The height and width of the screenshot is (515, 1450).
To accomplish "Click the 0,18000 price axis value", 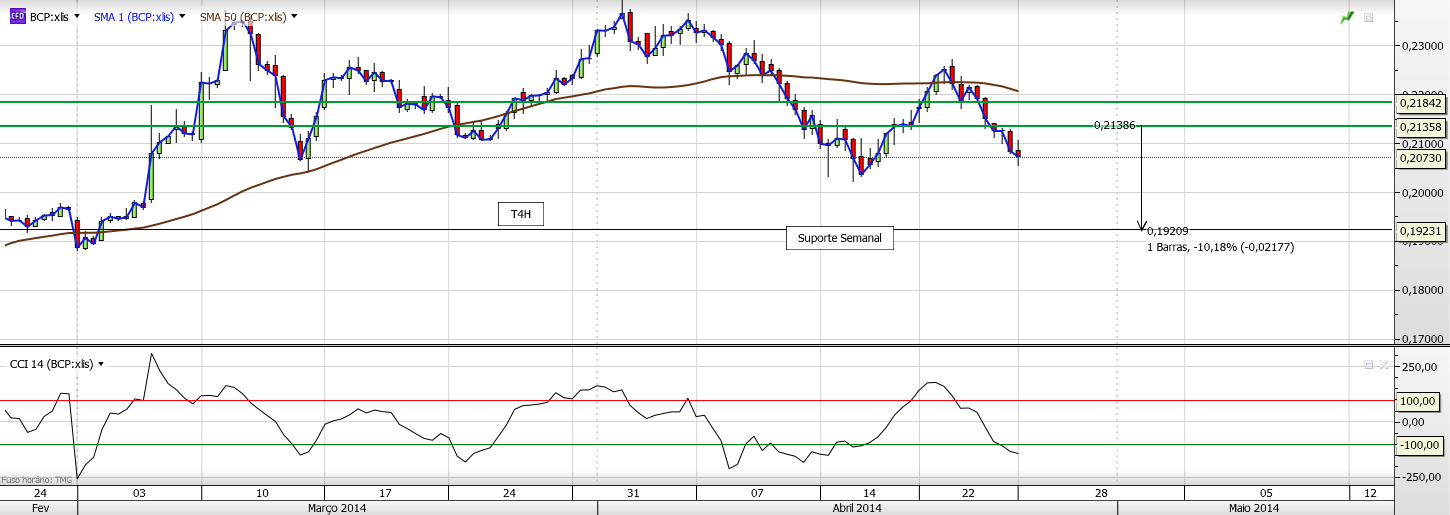I will [x=1423, y=291].
